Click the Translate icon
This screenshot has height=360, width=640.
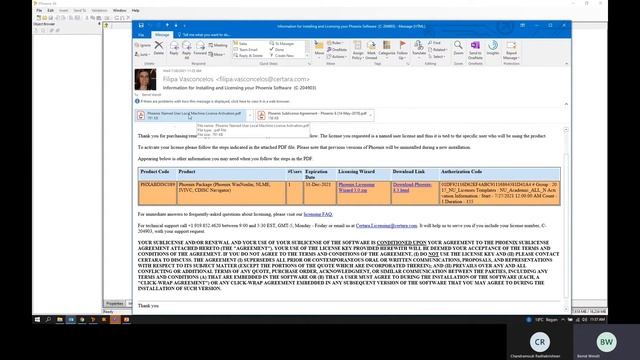(419, 50)
